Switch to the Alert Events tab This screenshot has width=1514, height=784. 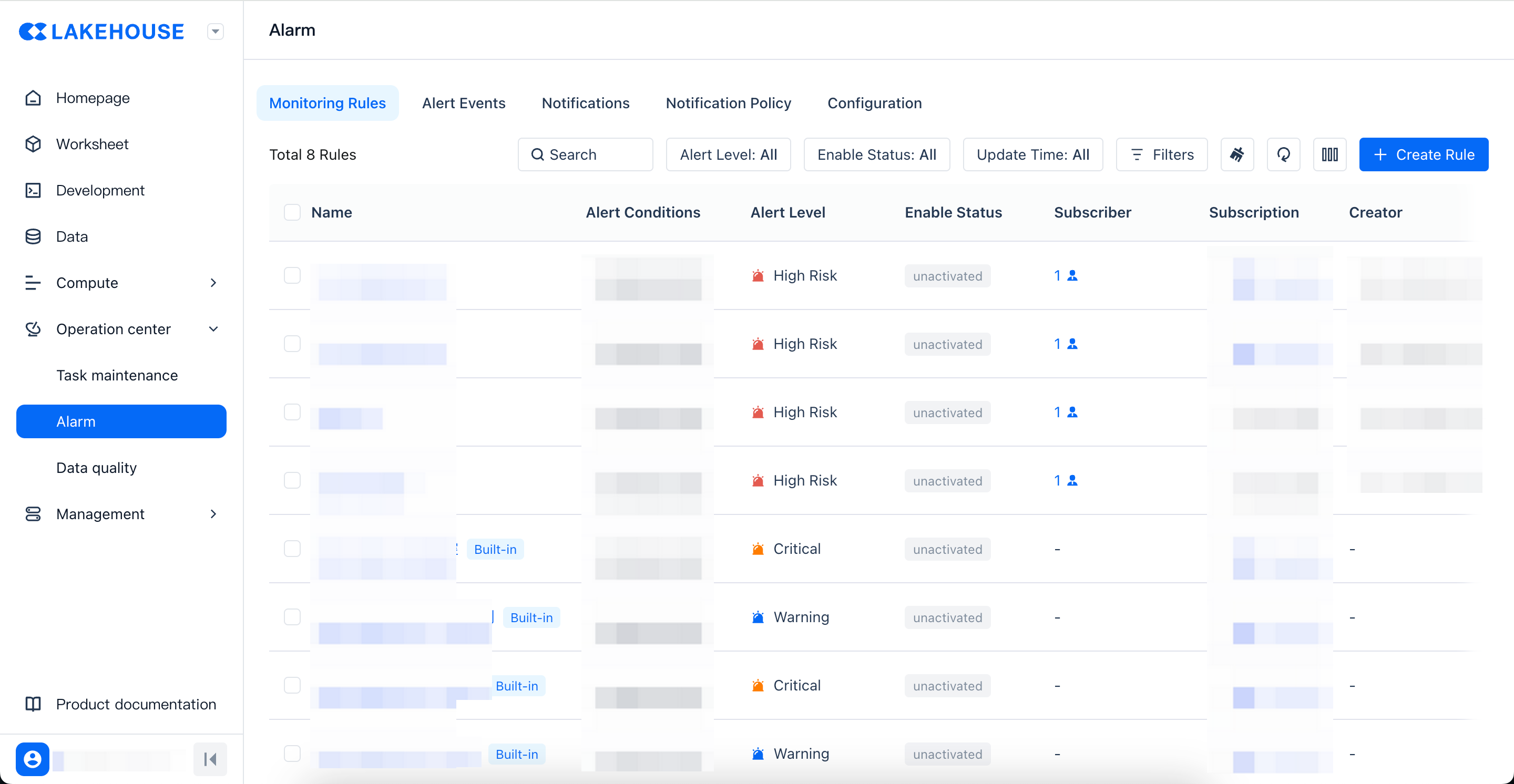(463, 103)
